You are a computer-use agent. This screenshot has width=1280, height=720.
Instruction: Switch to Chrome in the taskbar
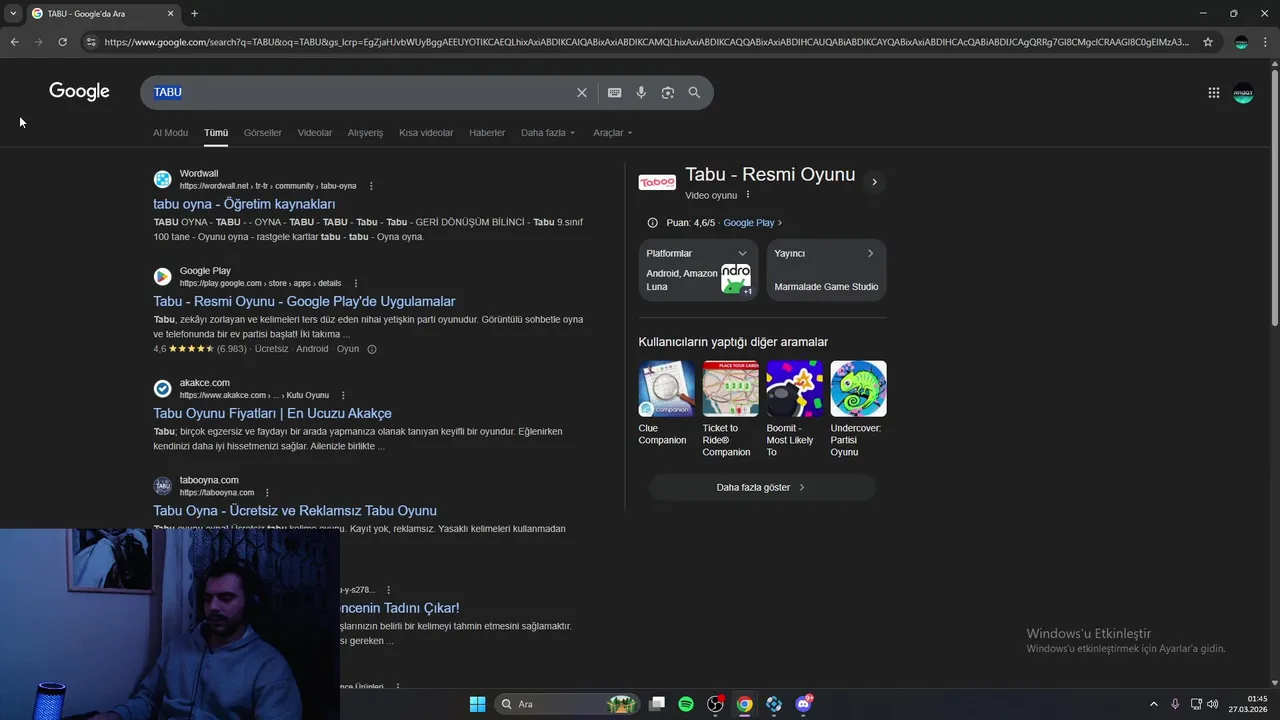[744, 704]
